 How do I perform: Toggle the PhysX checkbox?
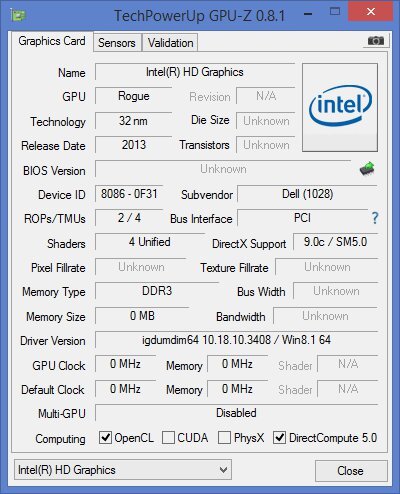[x=224, y=437]
